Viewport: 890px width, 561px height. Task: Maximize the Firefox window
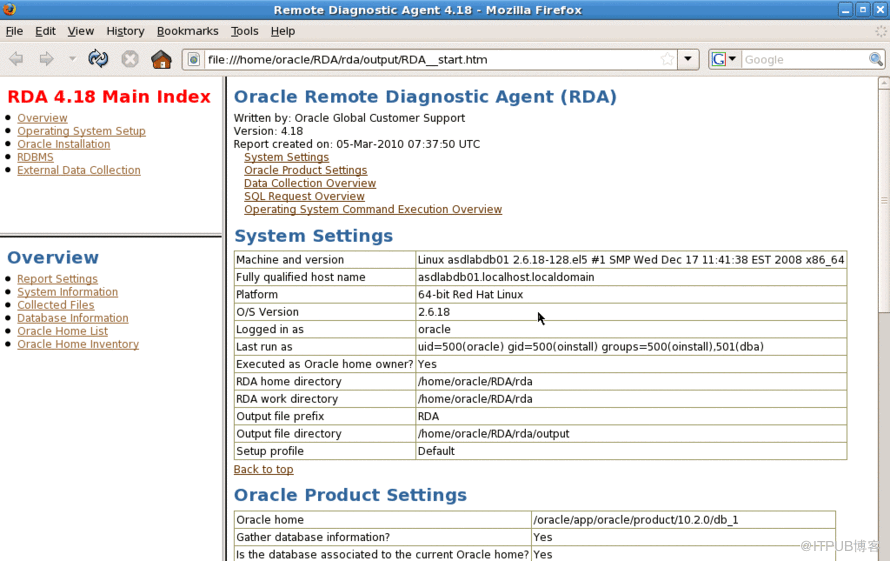[x=863, y=10]
